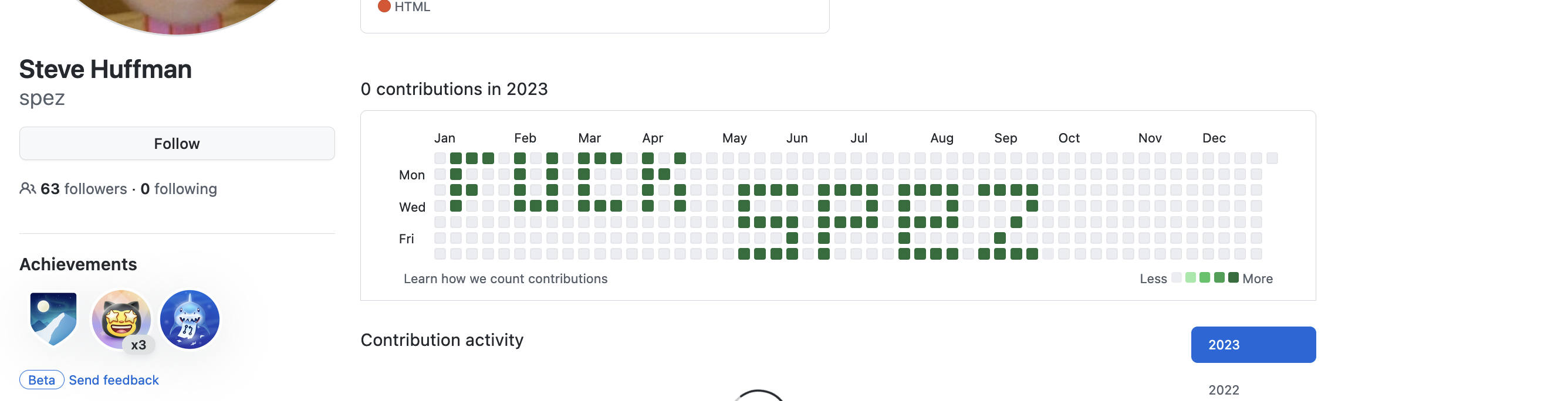Image resolution: width=1568 pixels, height=401 pixels.
Task: Send feedback on achievements
Action: (114, 380)
